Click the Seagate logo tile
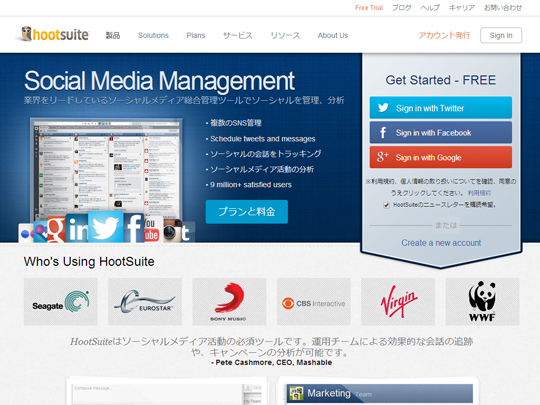 pos(61,302)
